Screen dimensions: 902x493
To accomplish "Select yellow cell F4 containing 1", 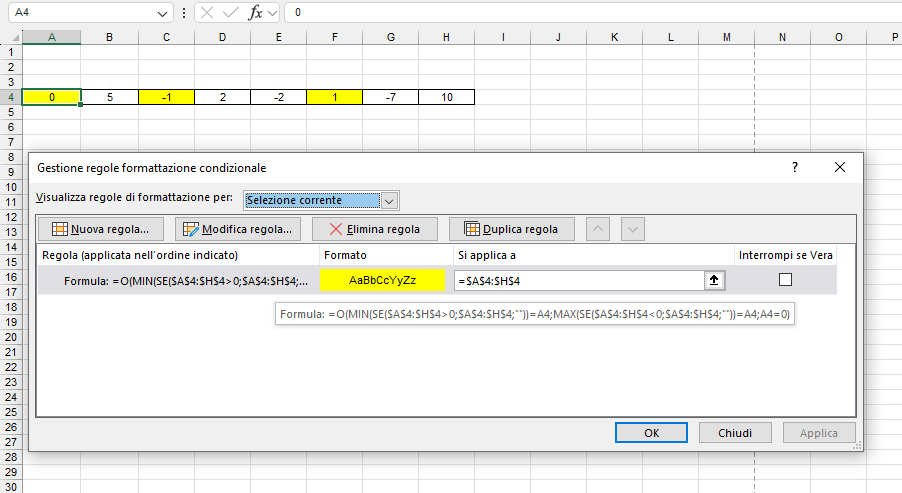I will click(335, 97).
